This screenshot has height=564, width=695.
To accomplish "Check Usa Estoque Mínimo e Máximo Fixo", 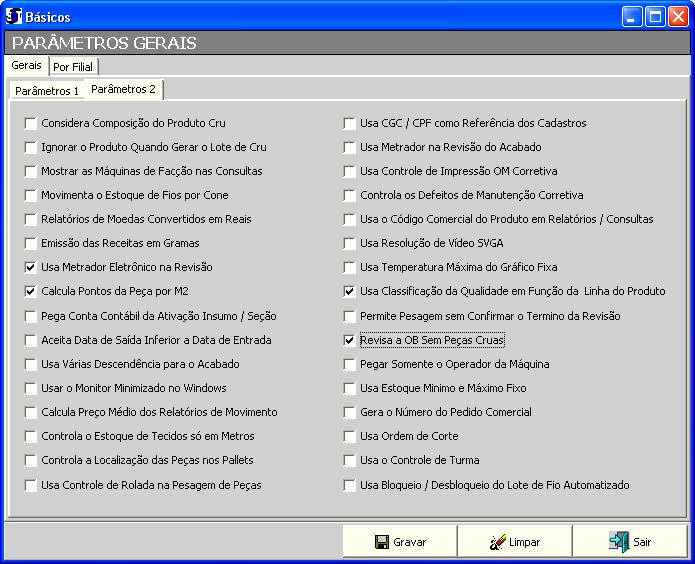I will point(350,389).
